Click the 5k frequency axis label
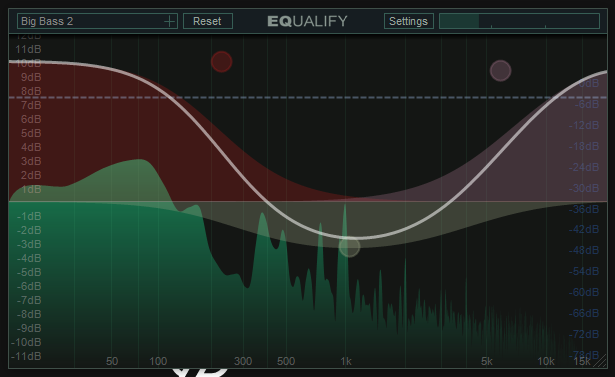This screenshot has width=615, height=377. click(487, 361)
